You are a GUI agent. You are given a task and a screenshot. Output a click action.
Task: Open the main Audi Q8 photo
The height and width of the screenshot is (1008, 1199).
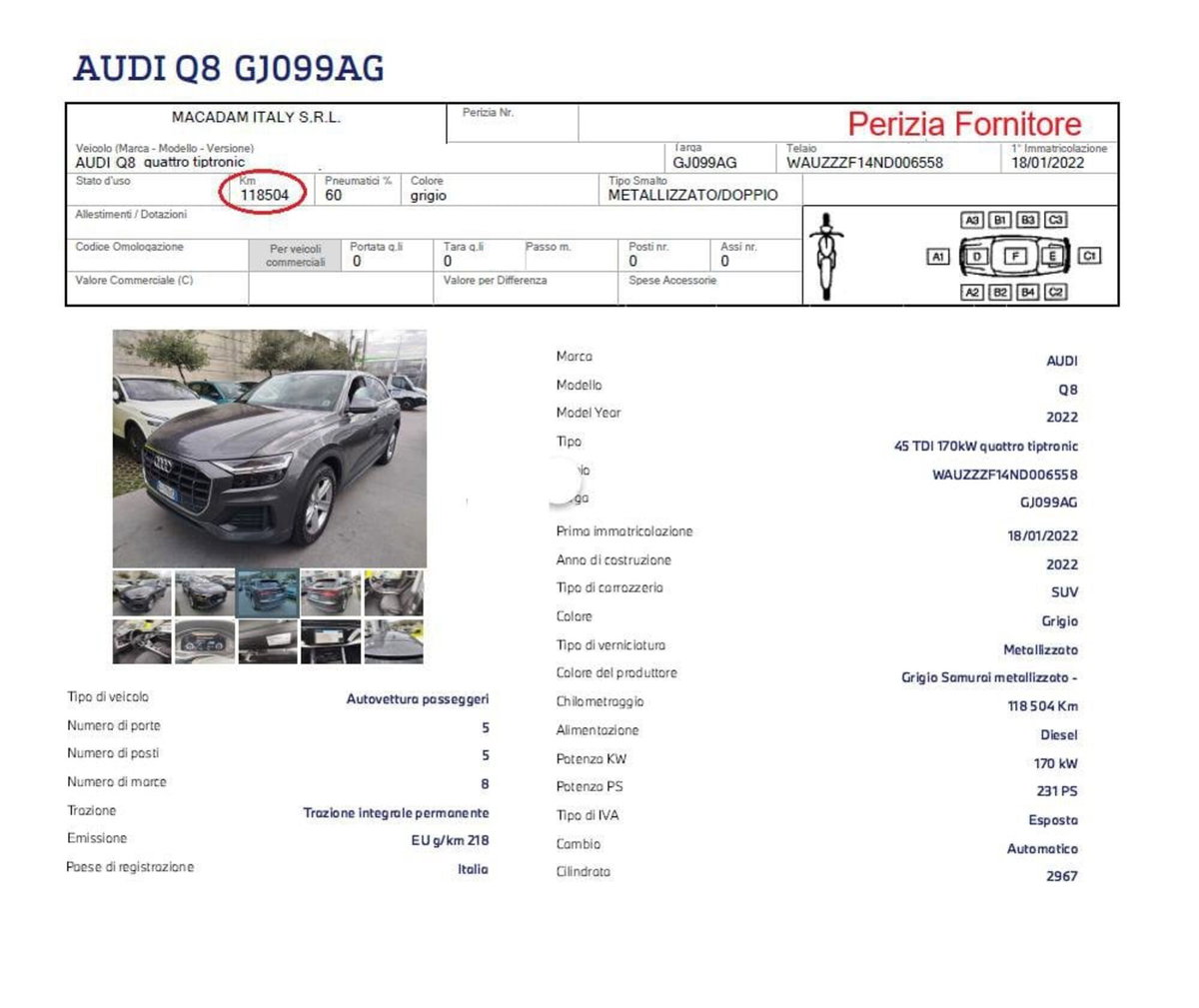click(x=270, y=449)
